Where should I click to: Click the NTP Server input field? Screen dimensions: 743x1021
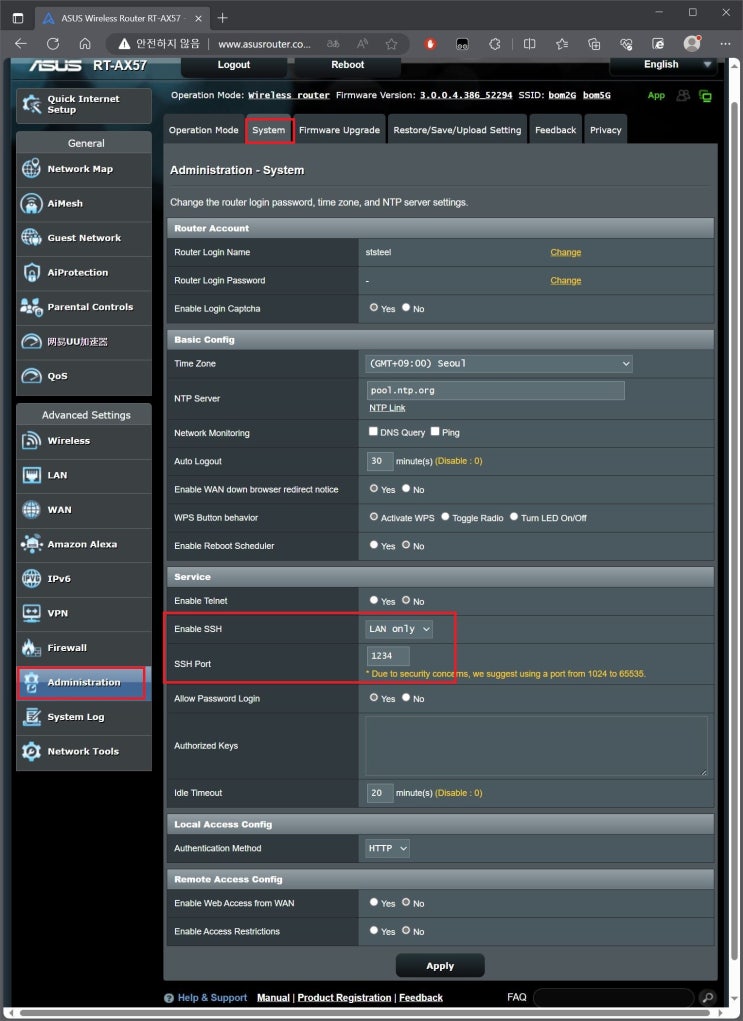(496, 390)
